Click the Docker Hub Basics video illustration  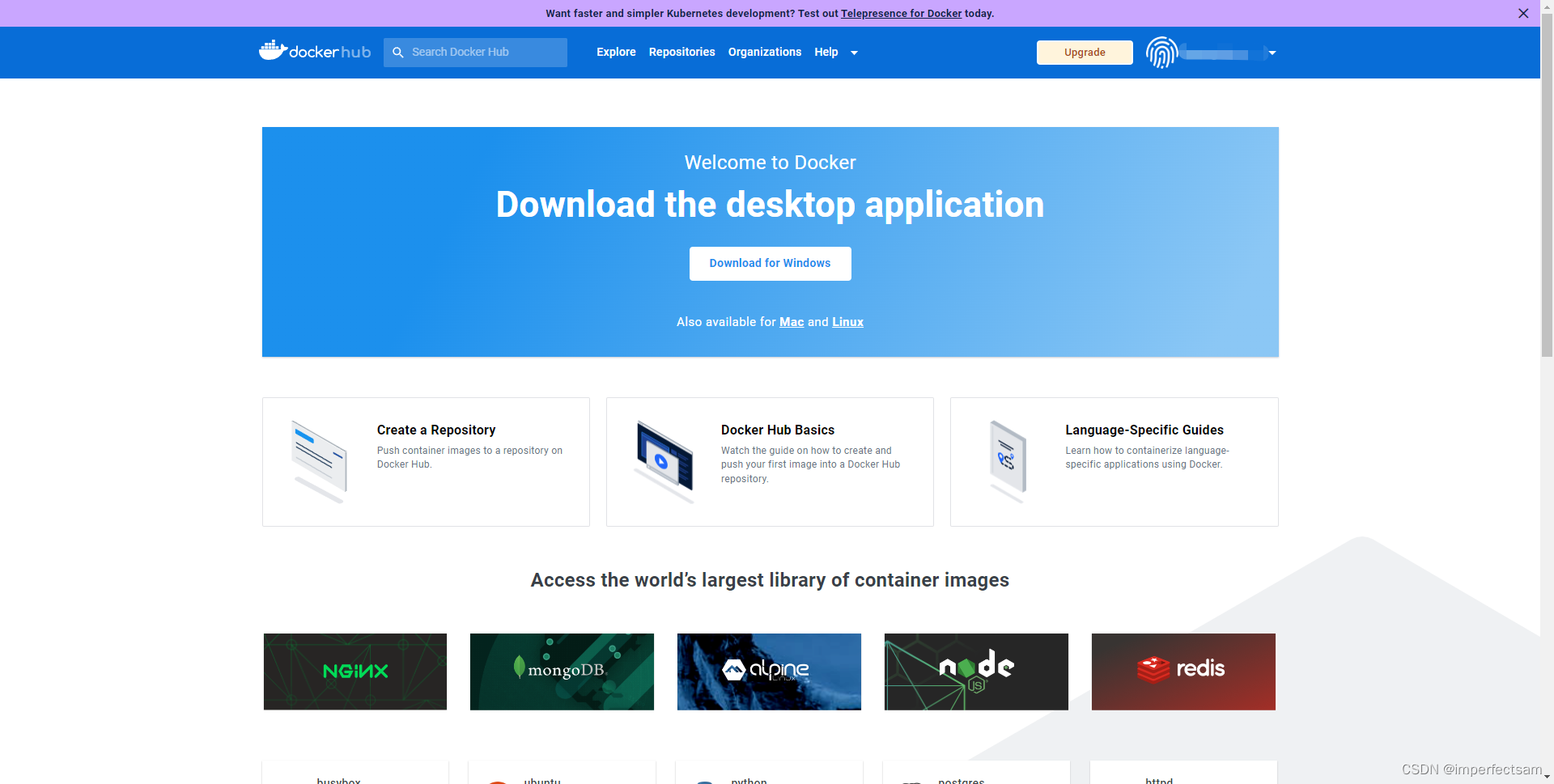coord(664,462)
